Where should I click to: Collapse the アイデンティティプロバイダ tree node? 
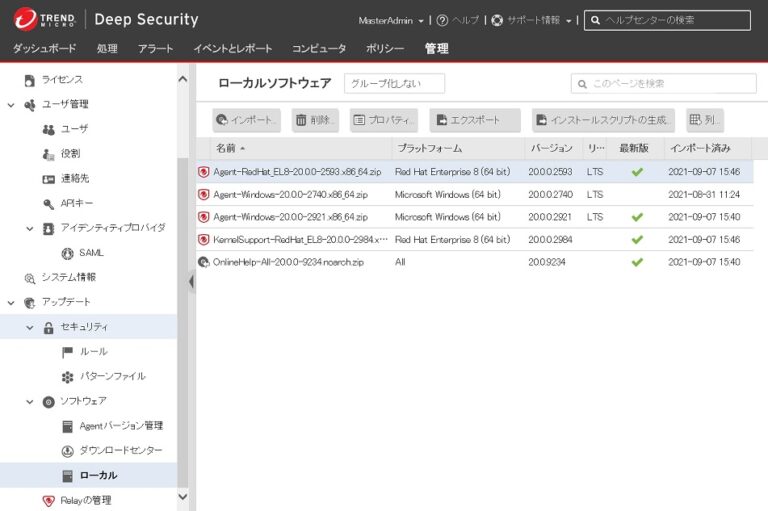(30, 229)
